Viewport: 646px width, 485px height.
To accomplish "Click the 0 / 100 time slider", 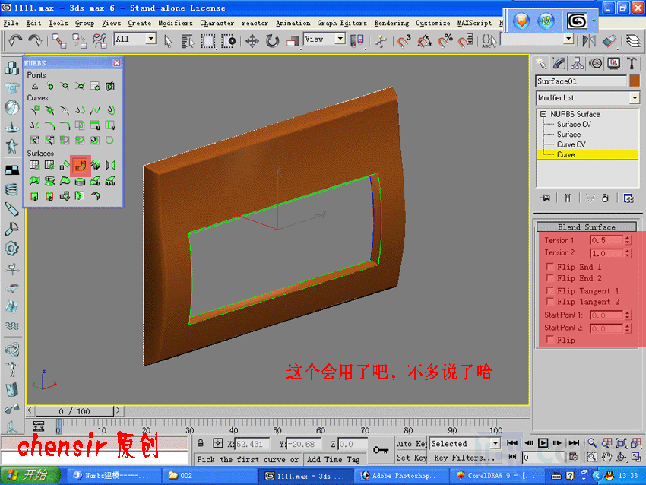I will 75,411.
